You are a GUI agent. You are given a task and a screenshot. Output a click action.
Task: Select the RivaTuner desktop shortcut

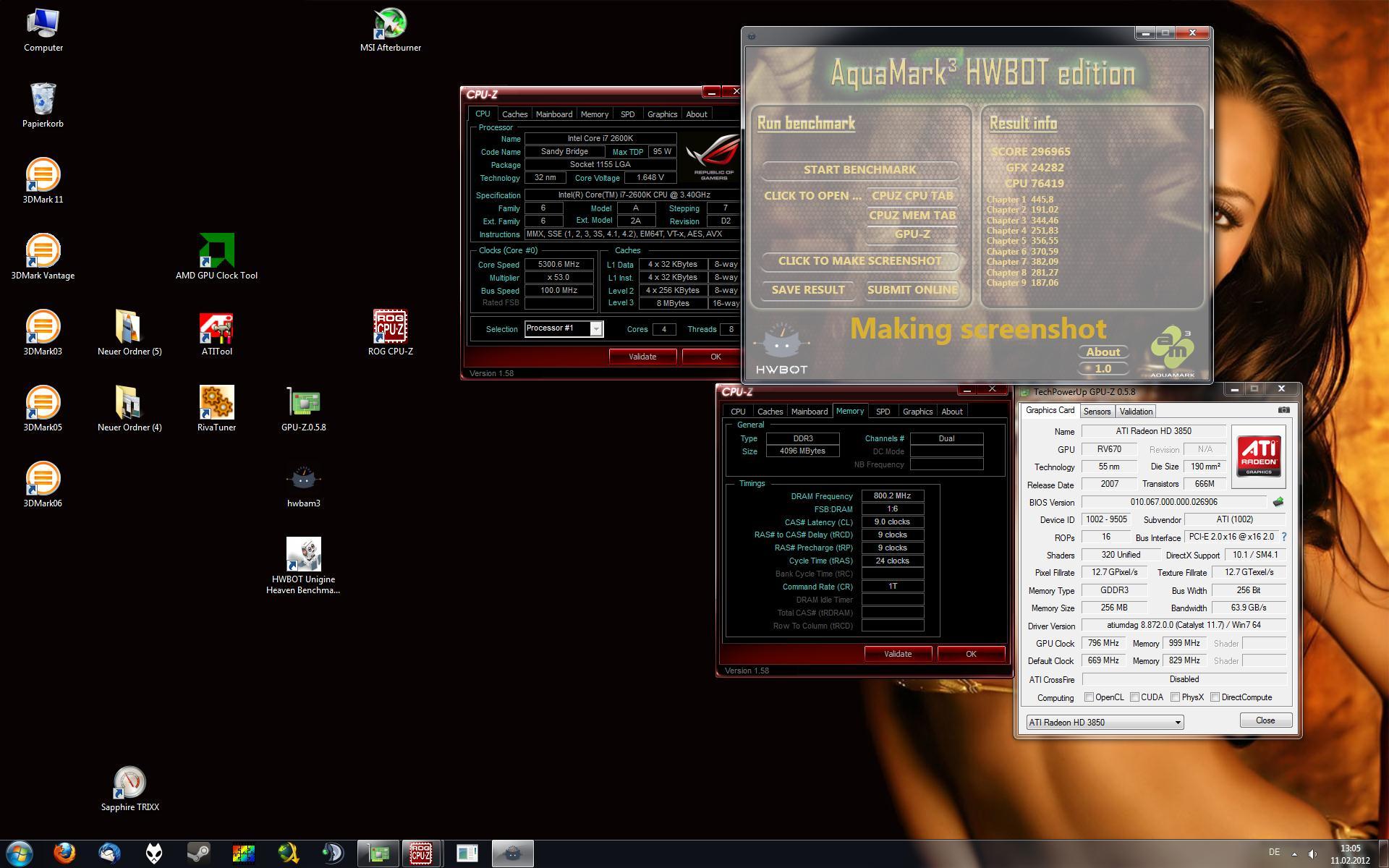217,409
